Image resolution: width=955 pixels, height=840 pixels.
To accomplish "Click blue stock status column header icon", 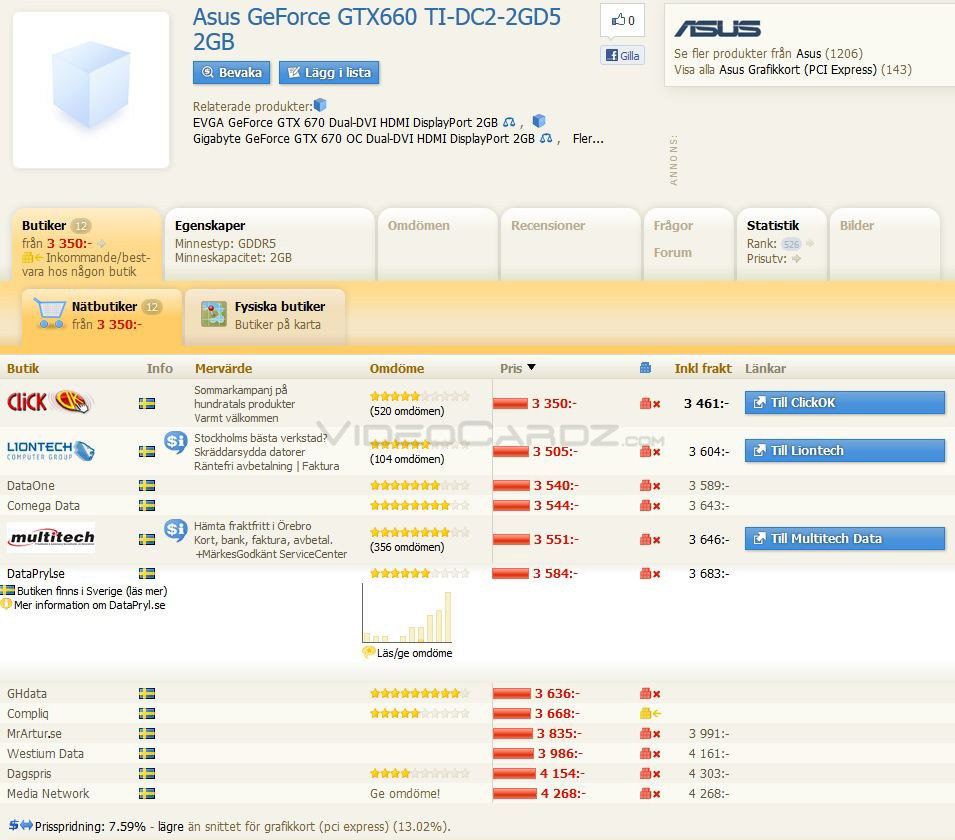I will [x=646, y=368].
